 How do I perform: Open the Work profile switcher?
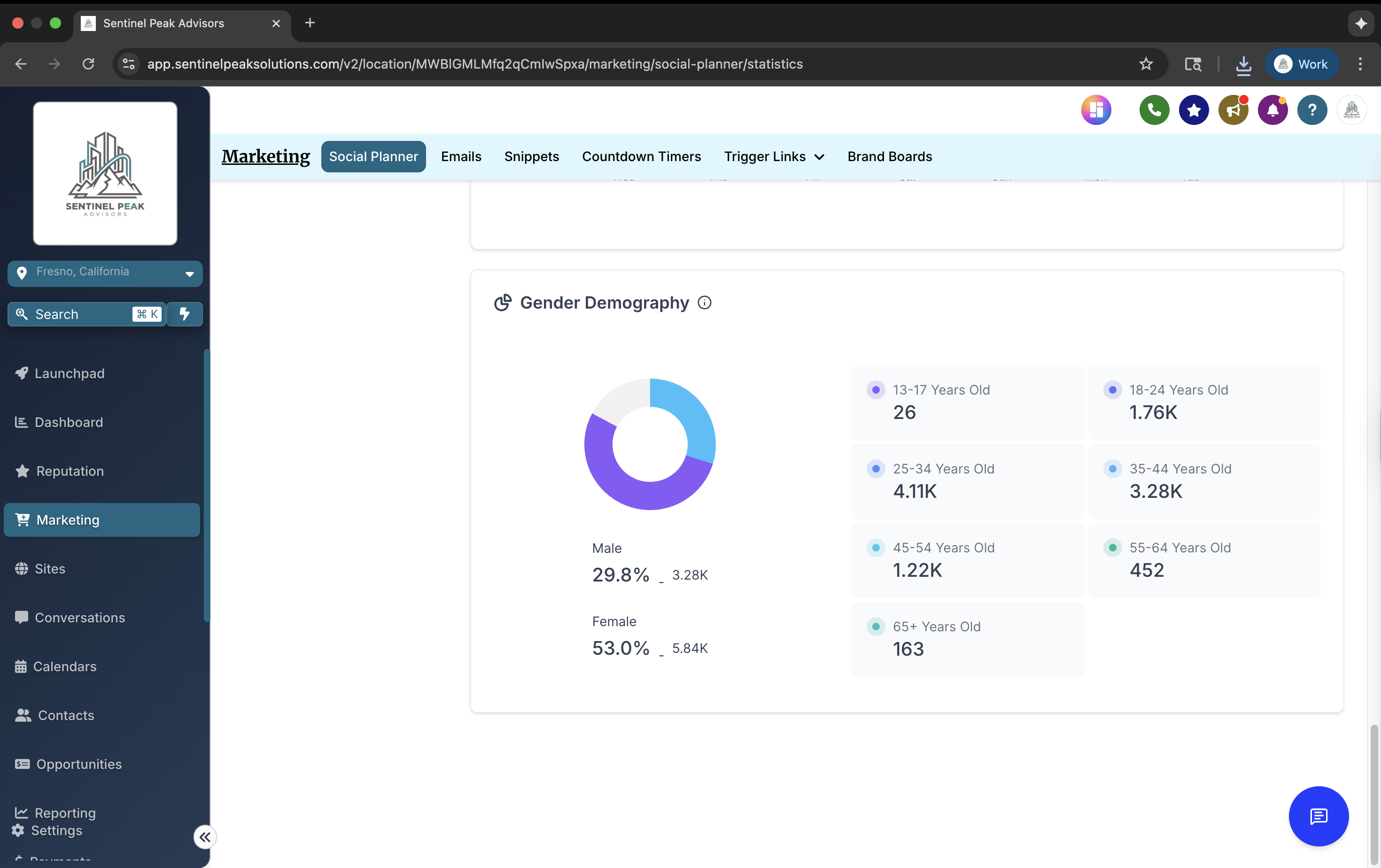[1302, 64]
